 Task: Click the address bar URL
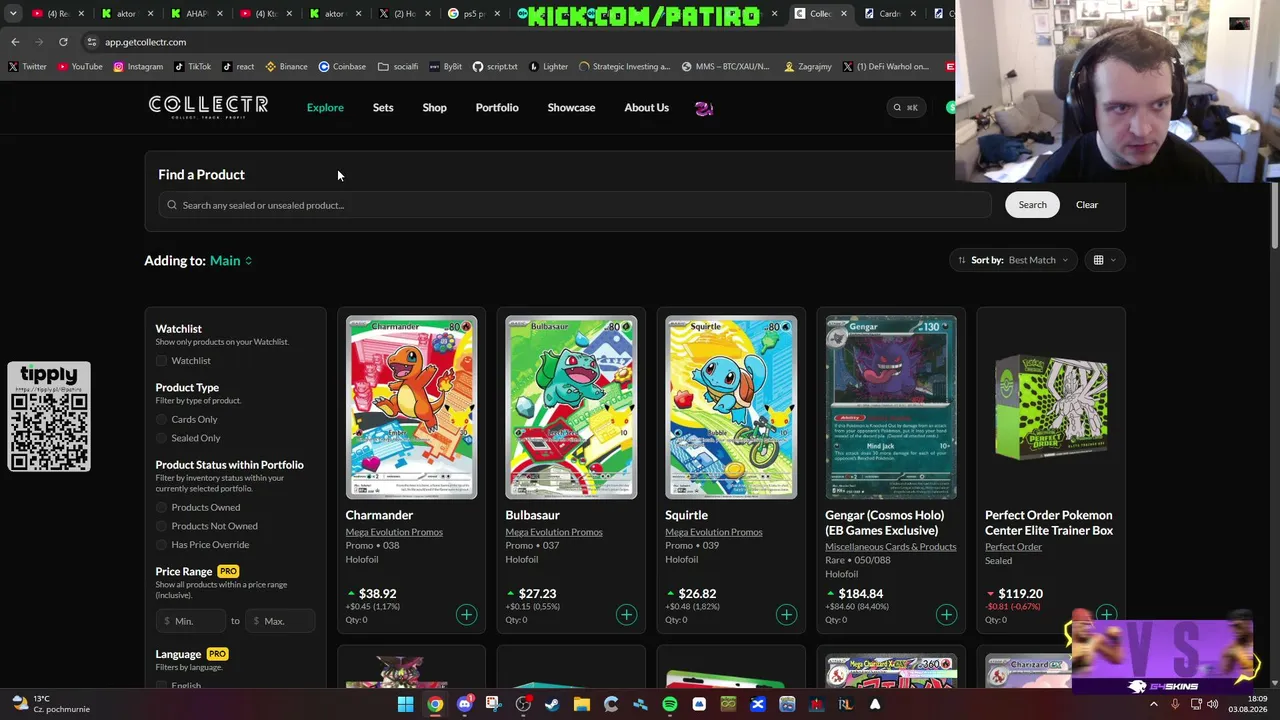pyautogui.click(x=145, y=42)
